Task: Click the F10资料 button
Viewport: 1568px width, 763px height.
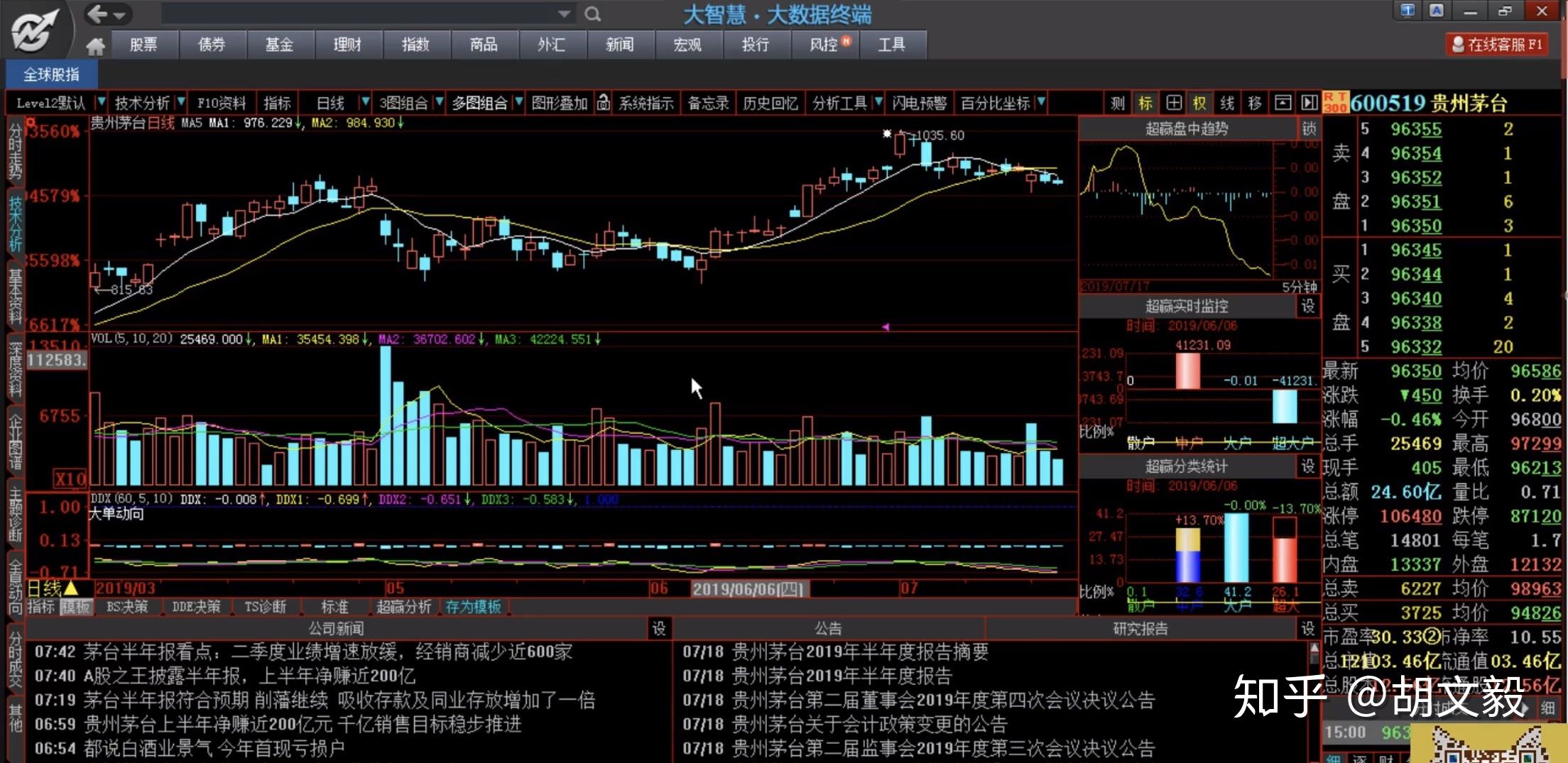Action: (x=222, y=103)
